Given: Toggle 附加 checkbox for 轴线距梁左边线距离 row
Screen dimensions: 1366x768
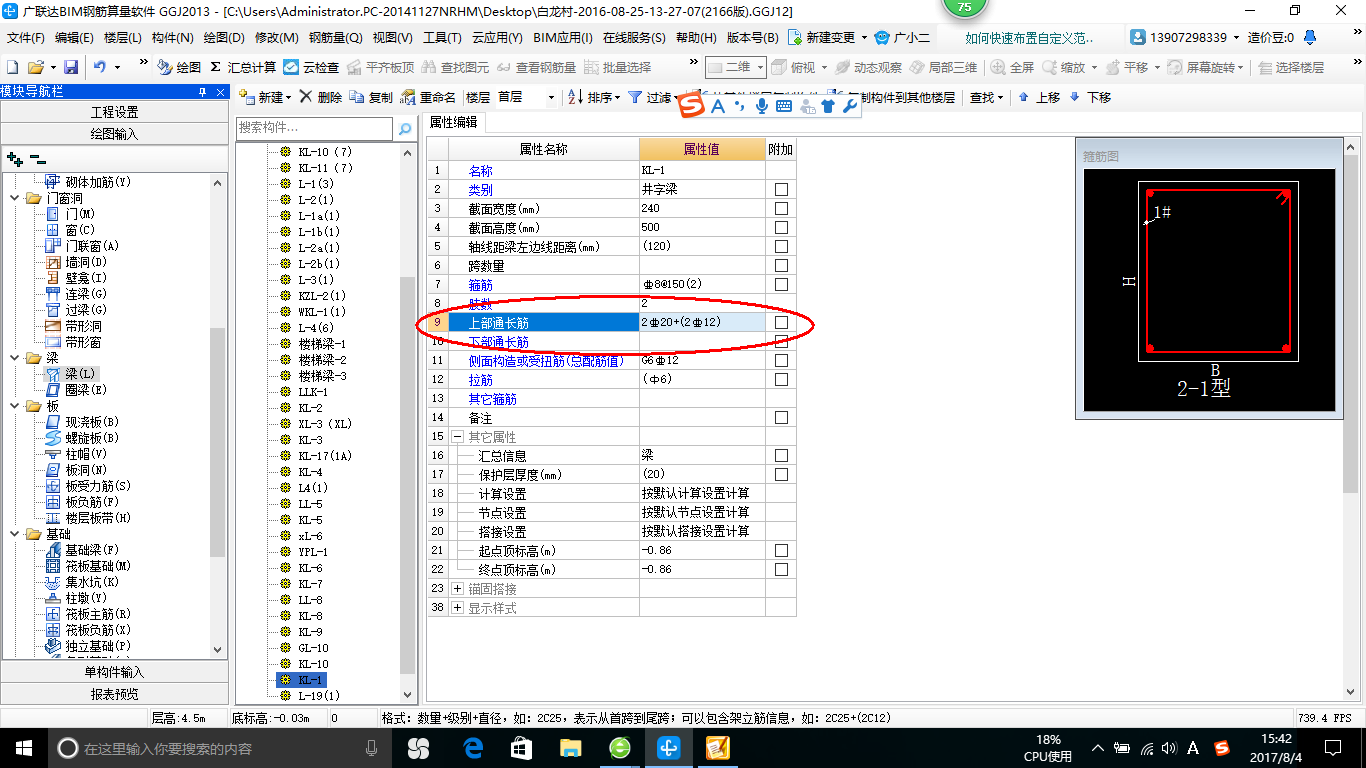Looking at the screenshot, I should point(781,246).
